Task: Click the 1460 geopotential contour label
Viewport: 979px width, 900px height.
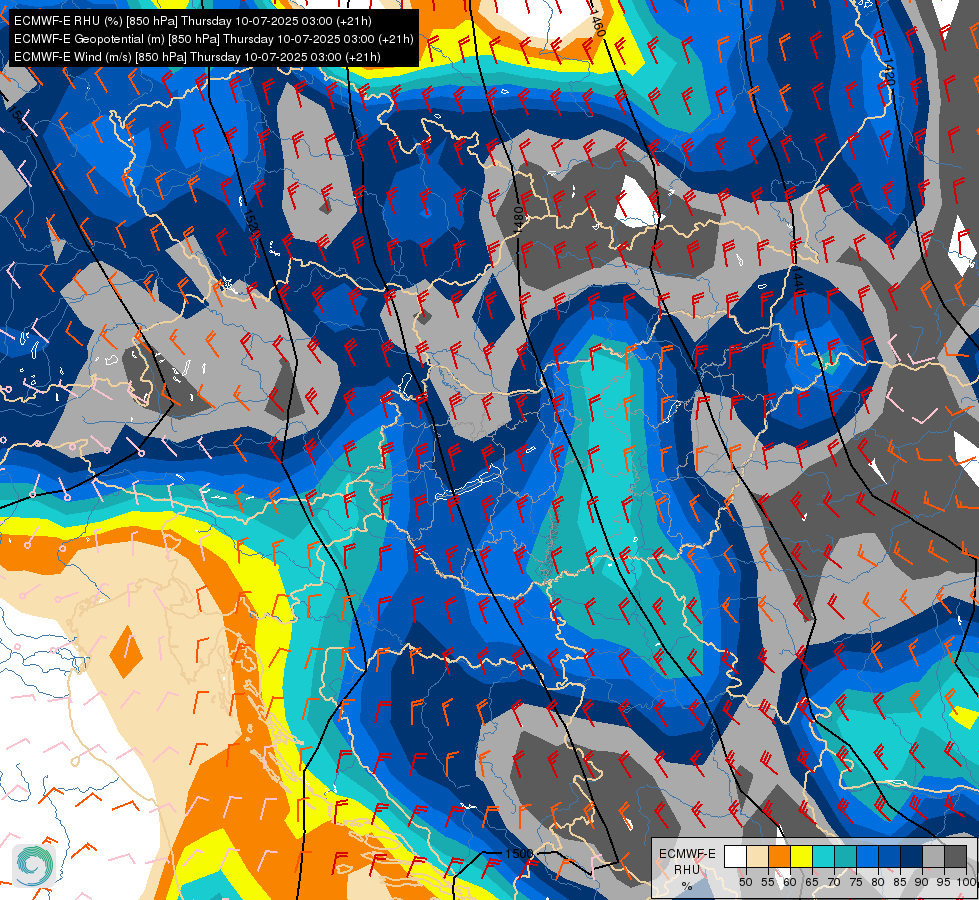Action: (x=598, y=22)
